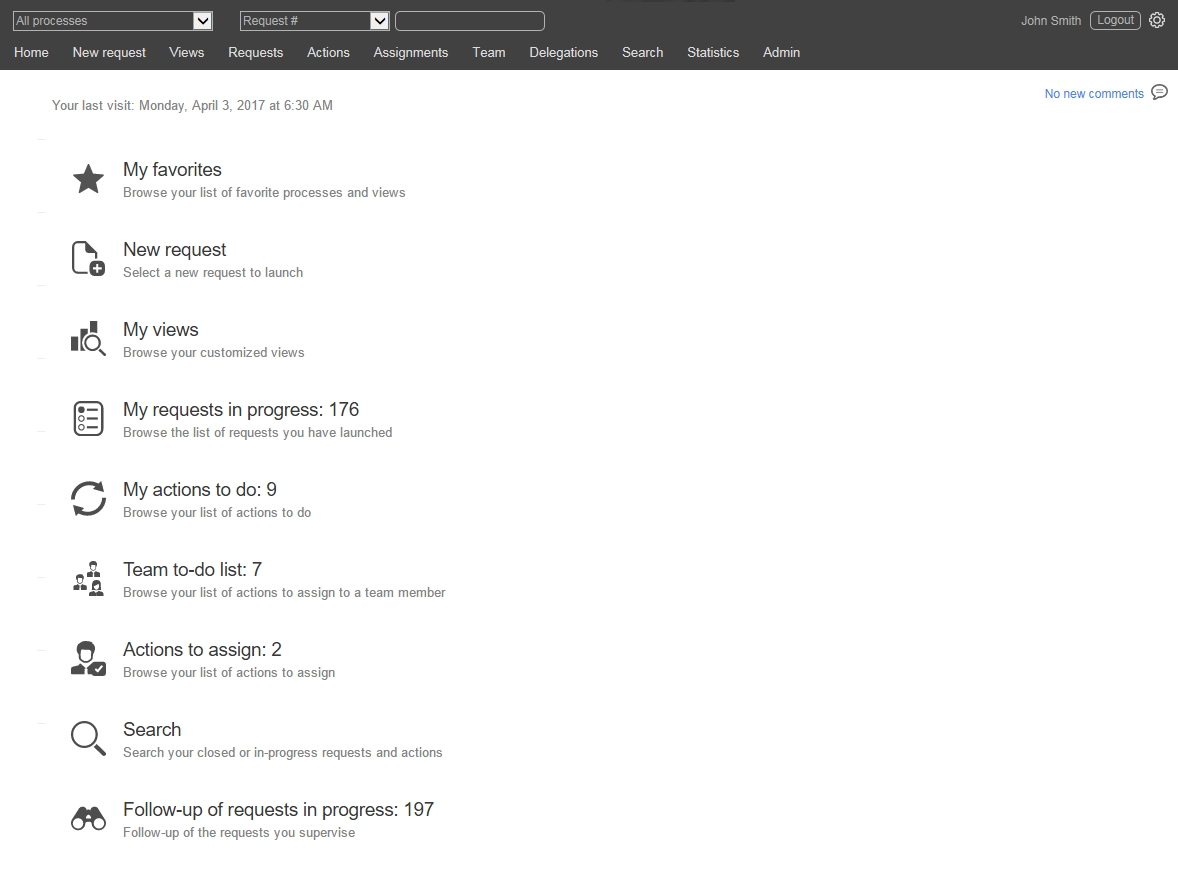Click the New request document icon
This screenshot has width=1178, height=870.
point(88,258)
